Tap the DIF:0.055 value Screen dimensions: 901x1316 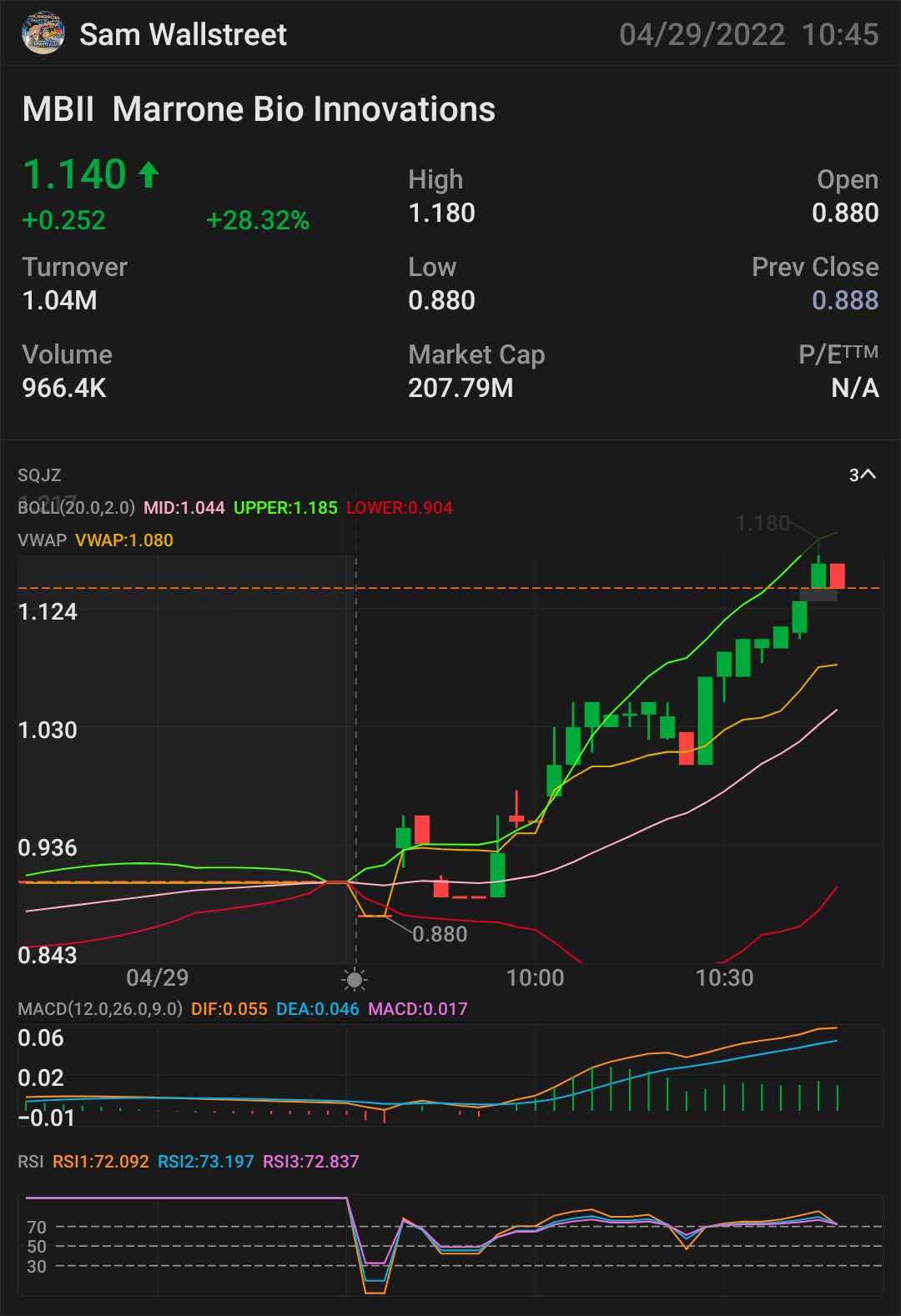click(x=229, y=1009)
